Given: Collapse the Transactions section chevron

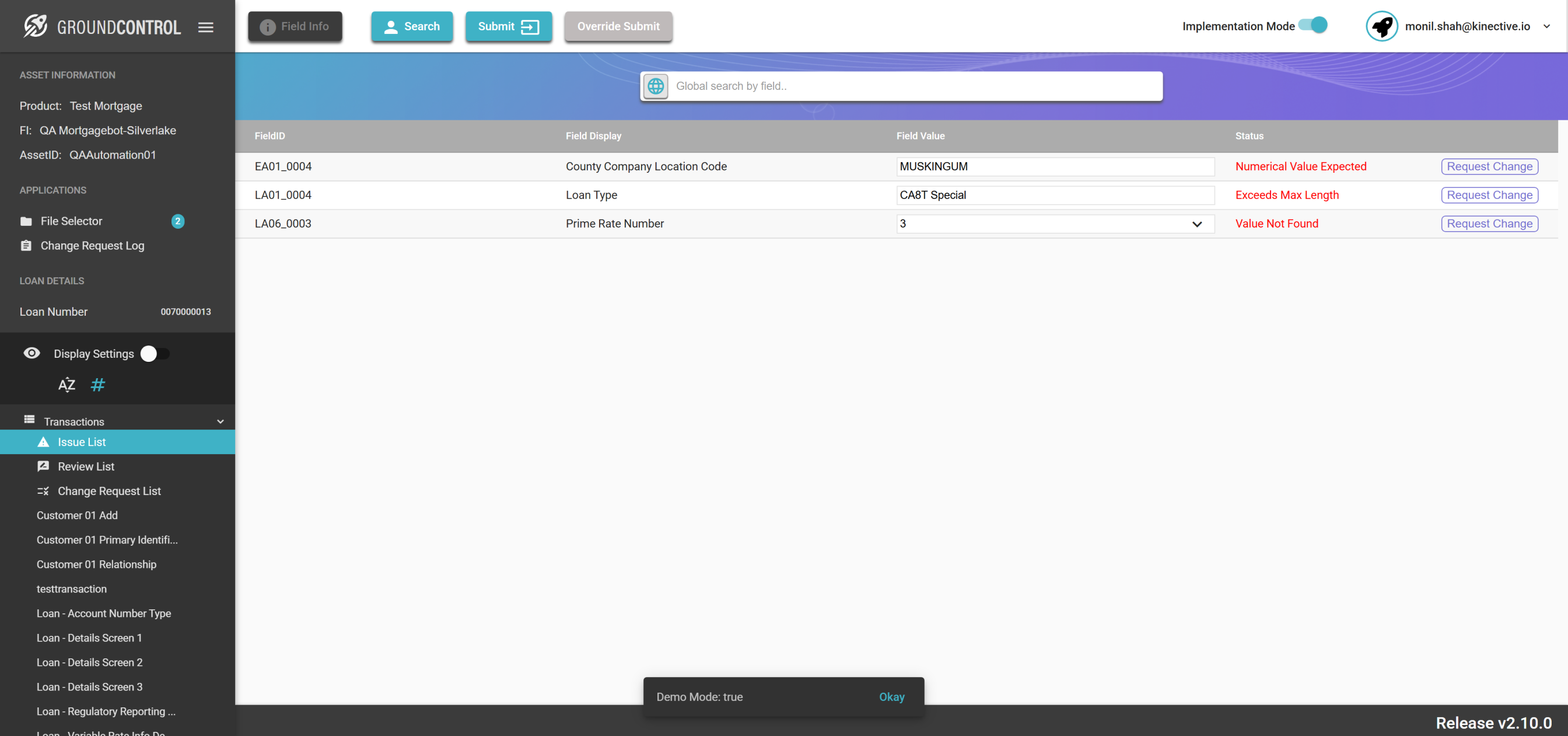Looking at the screenshot, I should pos(220,421).
